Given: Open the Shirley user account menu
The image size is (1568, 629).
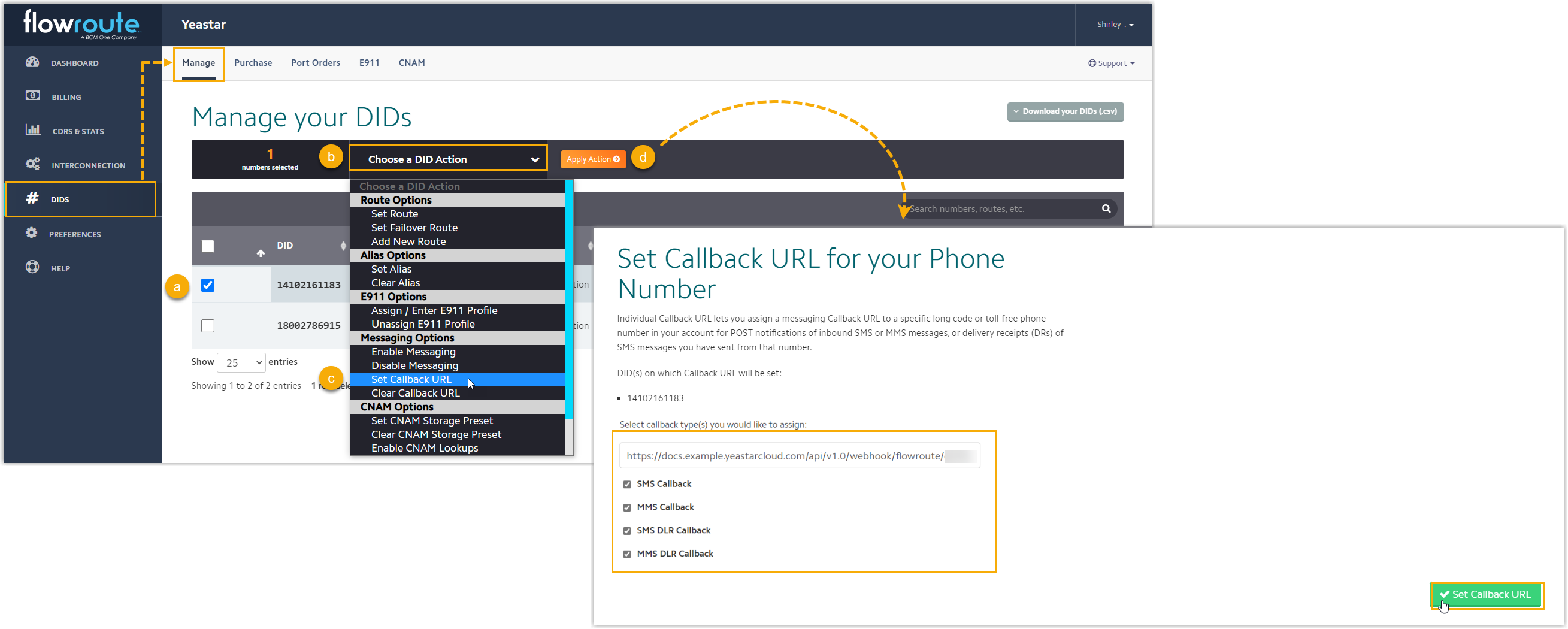Looking at the screenshot, I should pyautogui.click(x=1114, y=25).
